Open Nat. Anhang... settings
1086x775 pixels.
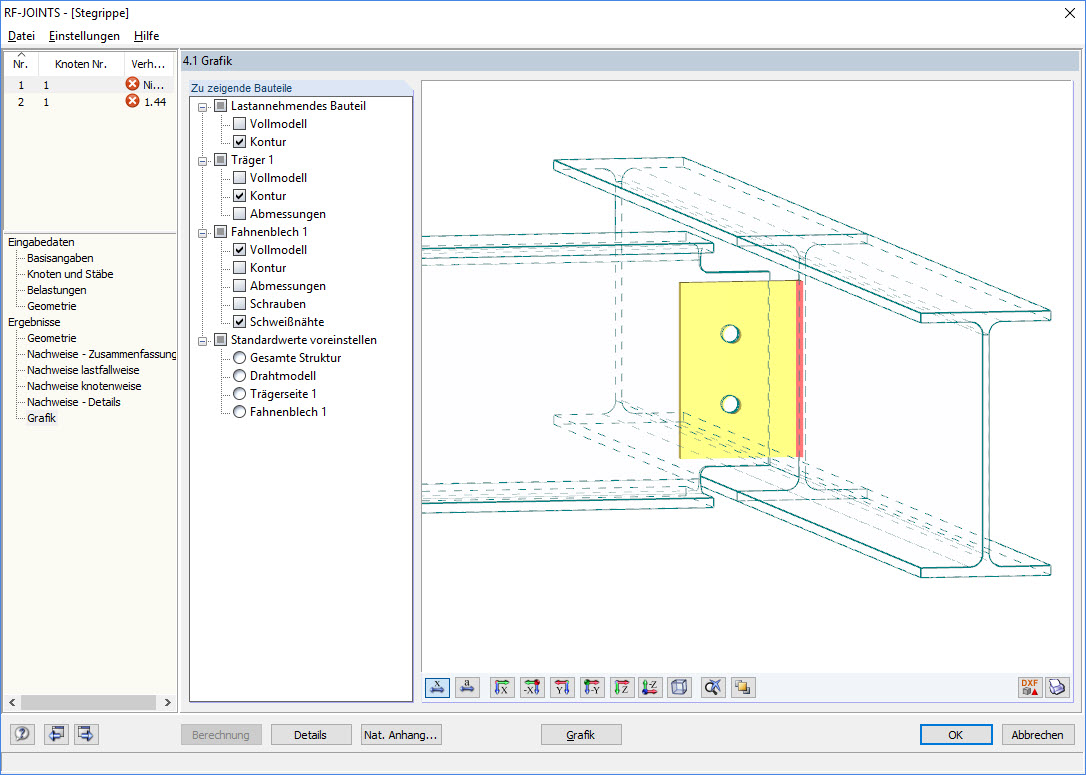click(x=401, y=735)
